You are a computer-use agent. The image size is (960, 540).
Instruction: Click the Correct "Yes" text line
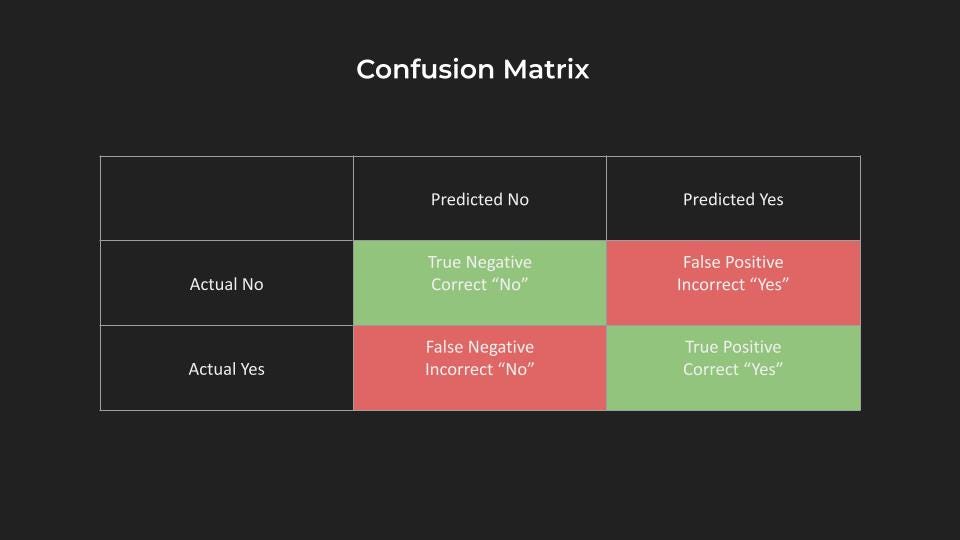pyautogui.click(x=733, y=369)
